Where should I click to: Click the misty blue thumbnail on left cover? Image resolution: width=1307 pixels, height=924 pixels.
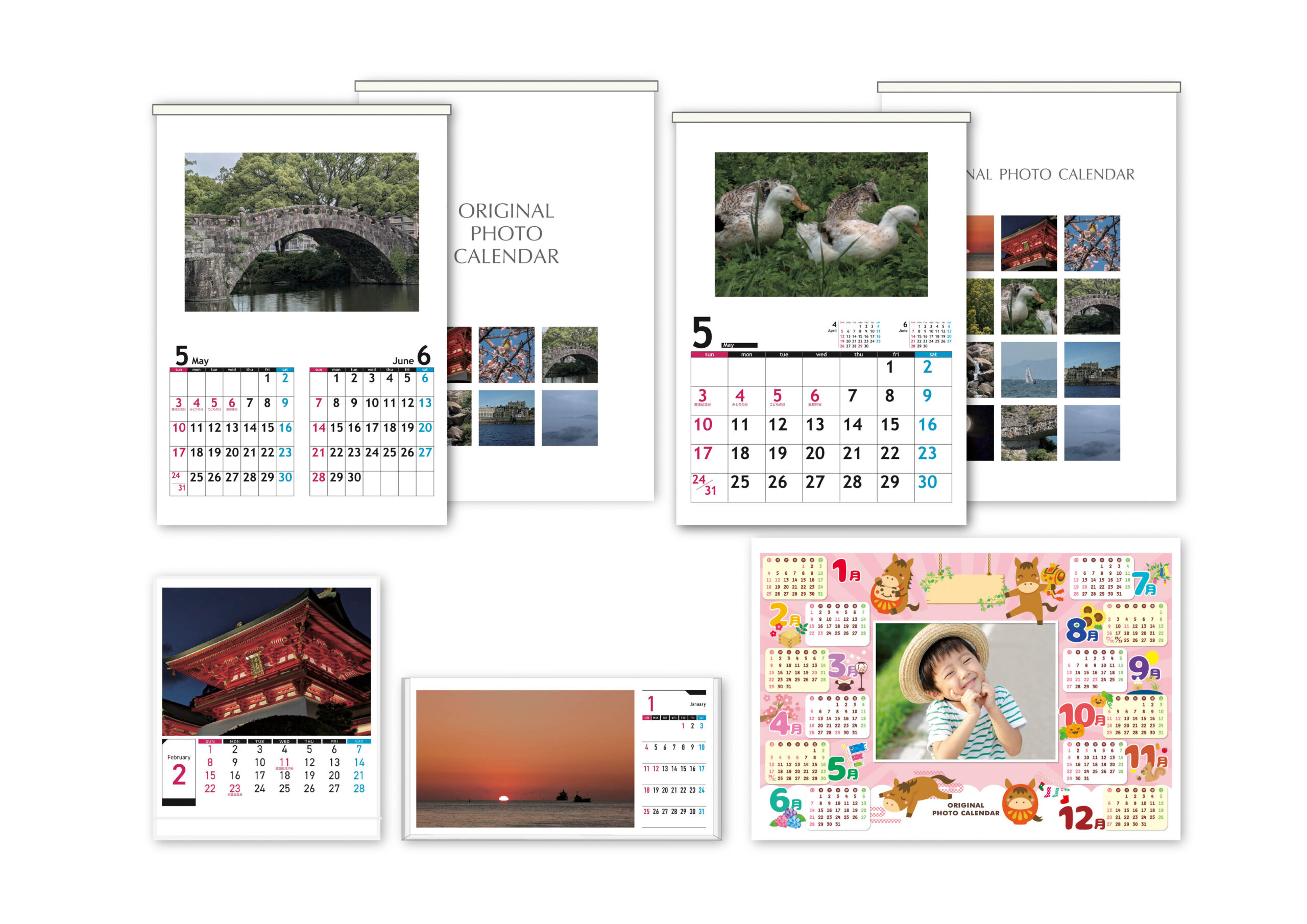point(569,417)
